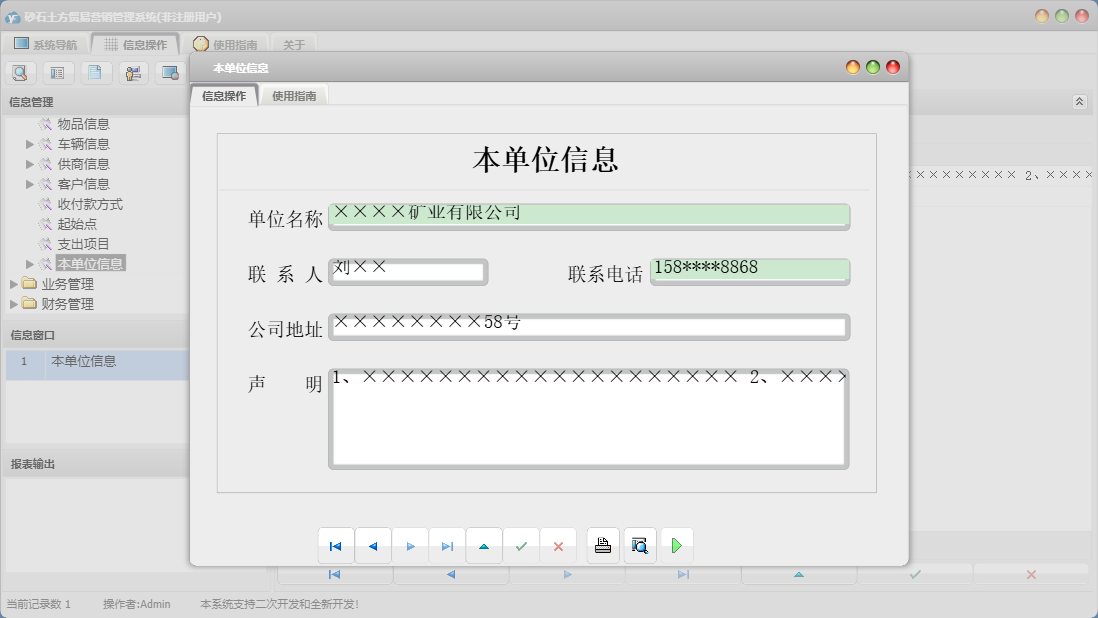This screenshot has height=618, width=1098.
Task: Click the green run arrow in the navigator
Action: click(x=677, y=545)
